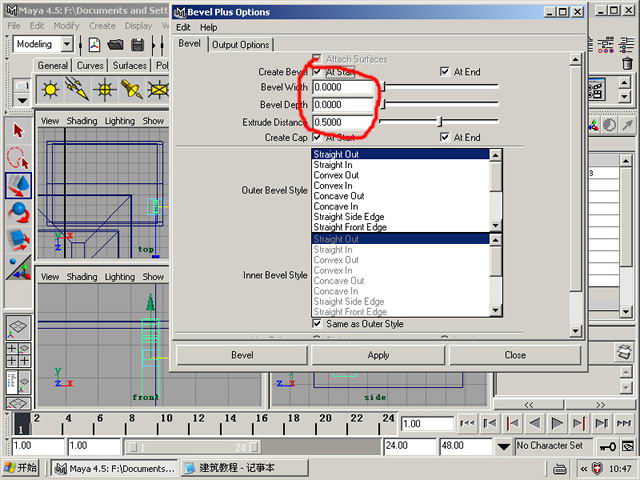The width and height of the screenshot is (640, 480).
Task: Open the Edit menu in Bevel Plus Options
Action: 183,27
